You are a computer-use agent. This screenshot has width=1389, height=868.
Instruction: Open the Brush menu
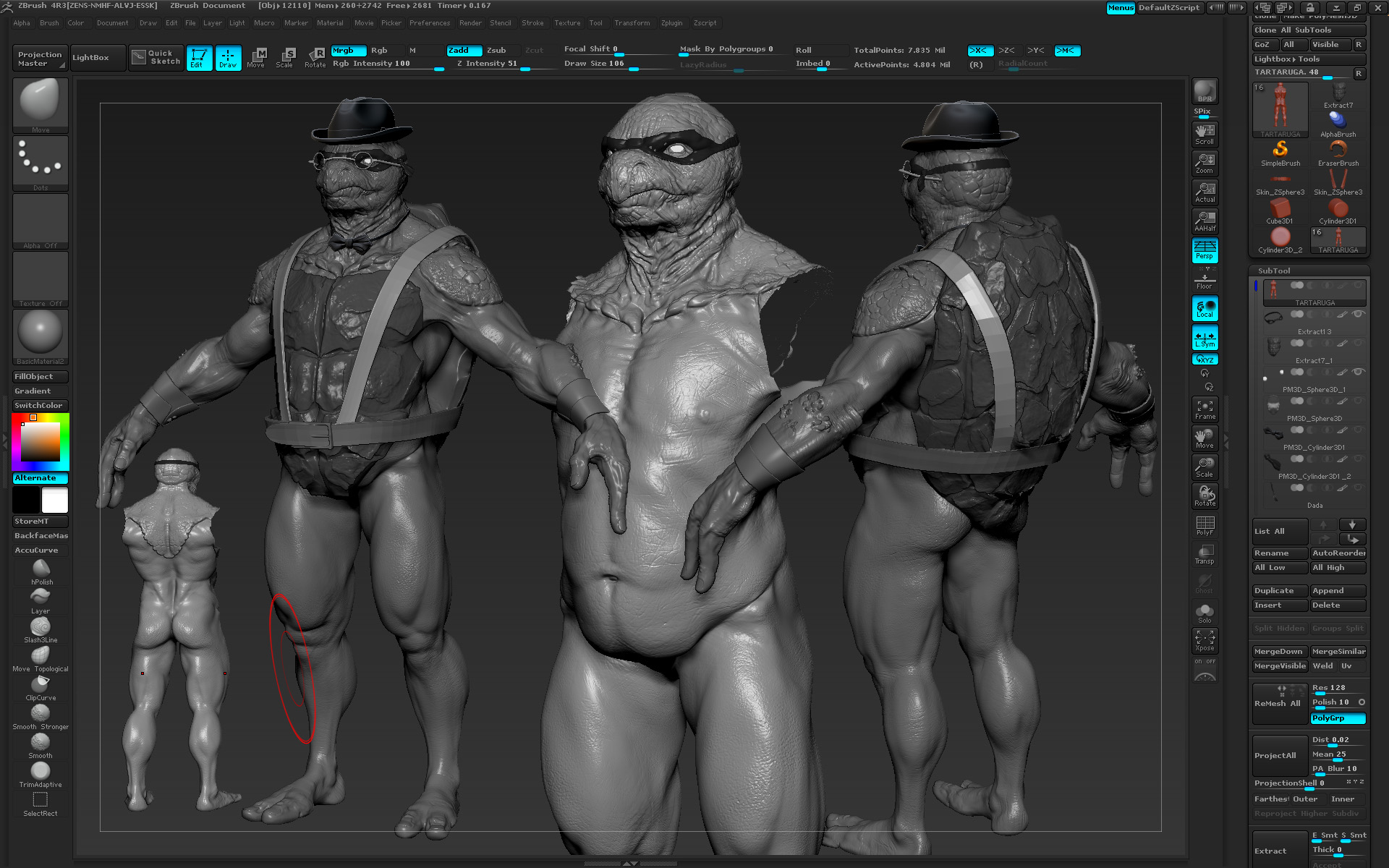49,23
